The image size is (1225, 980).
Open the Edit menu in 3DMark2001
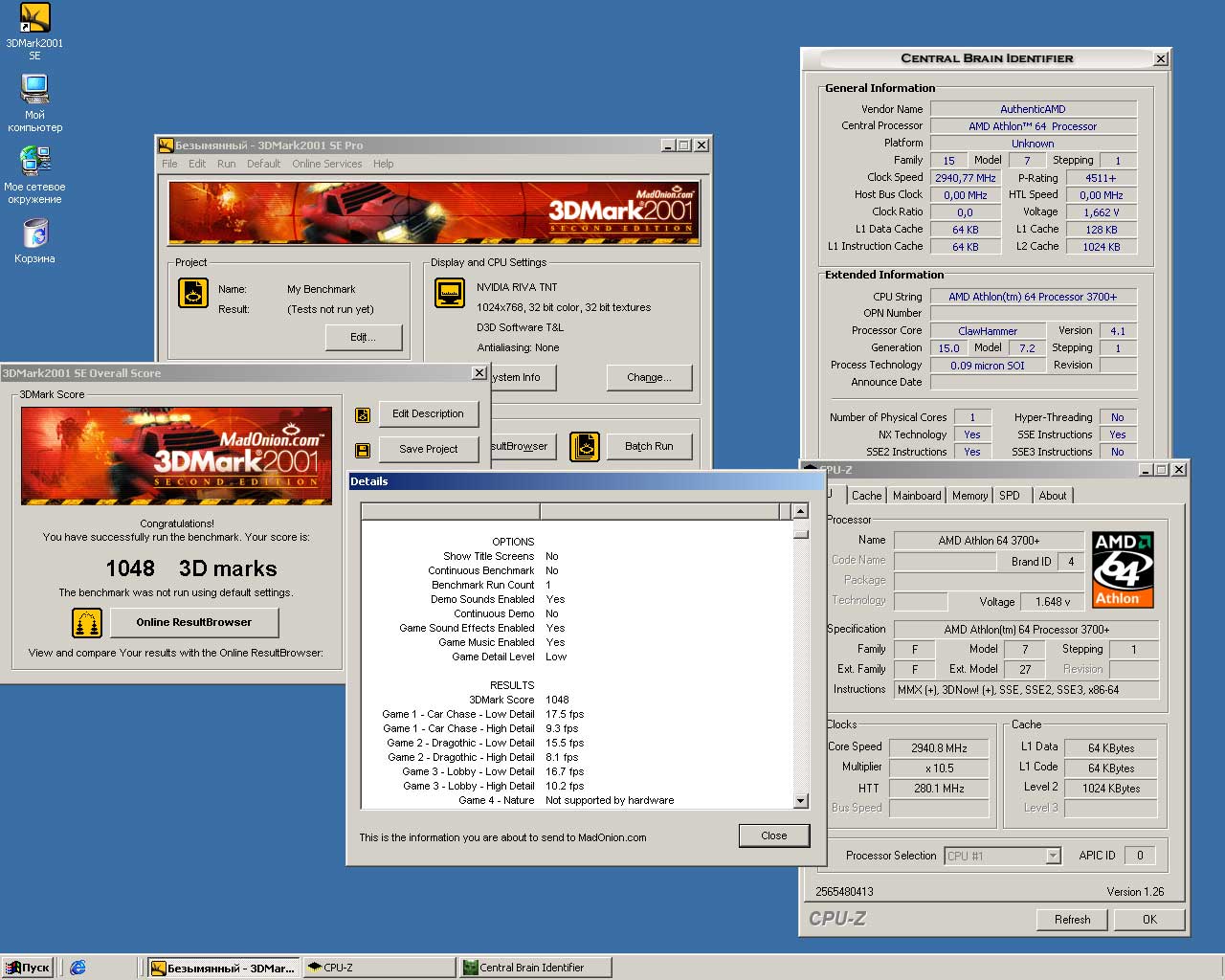tap(197, 164)
